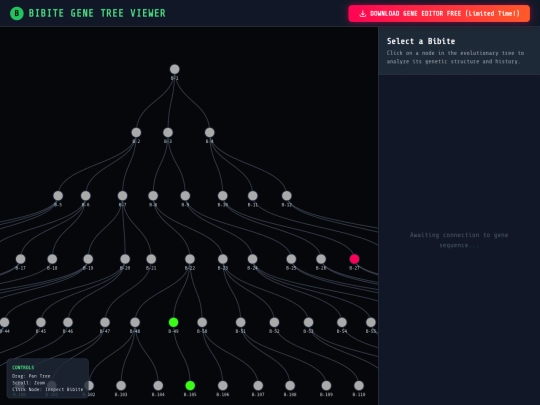Open node B-46
Screen dimensions: 540x405
[68, 322]
